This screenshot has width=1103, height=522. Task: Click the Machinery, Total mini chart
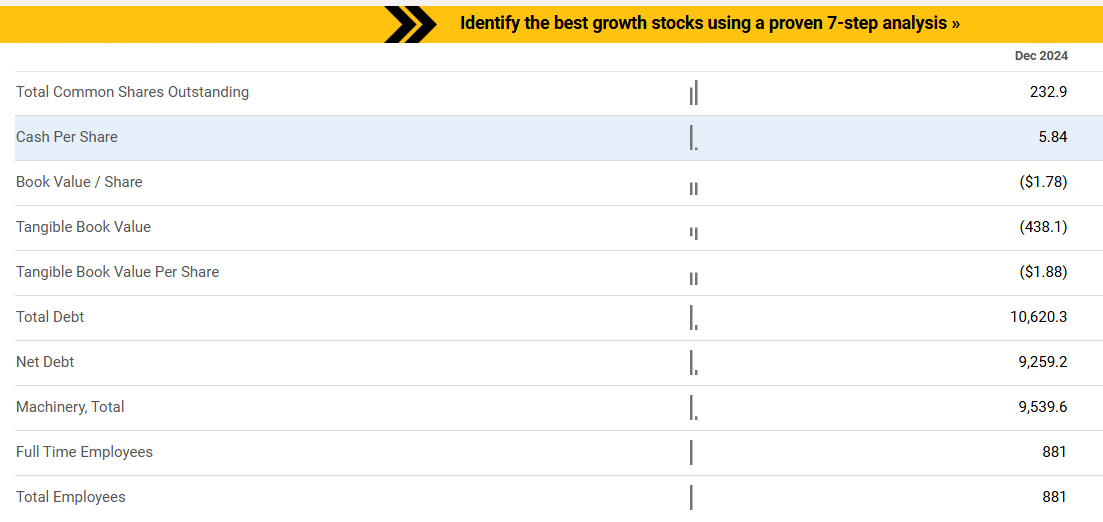[x=693, y=408]
